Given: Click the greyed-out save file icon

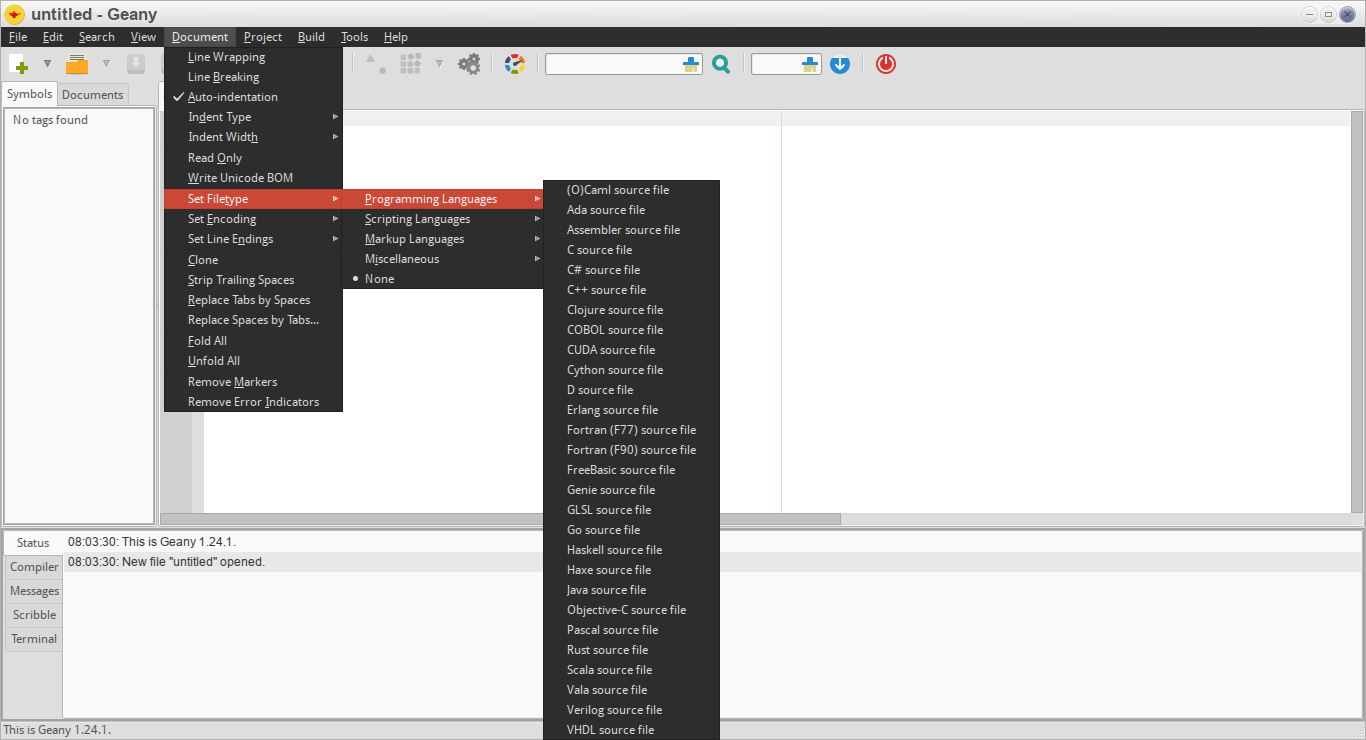Looking at the screenshot, I should (136, 64).
